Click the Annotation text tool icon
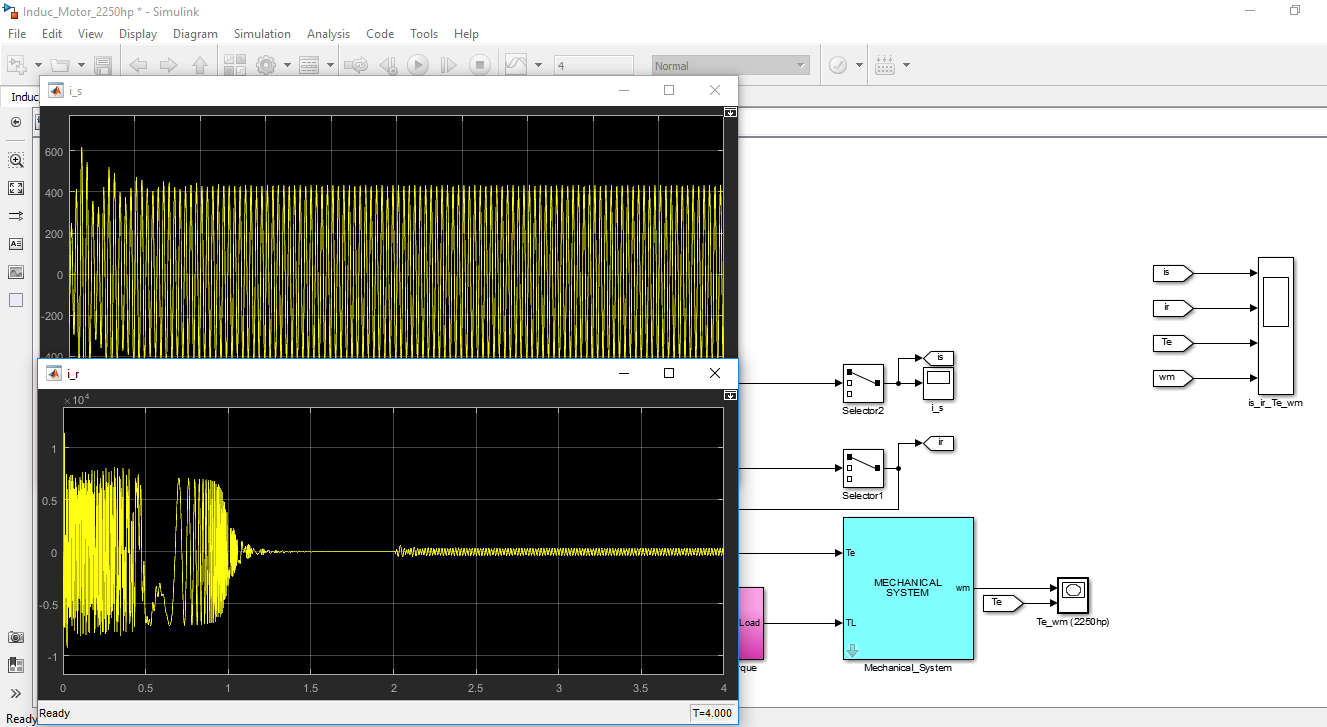Image resolution: width=1327 pixels, height=727 pixels. click(16, 244)
